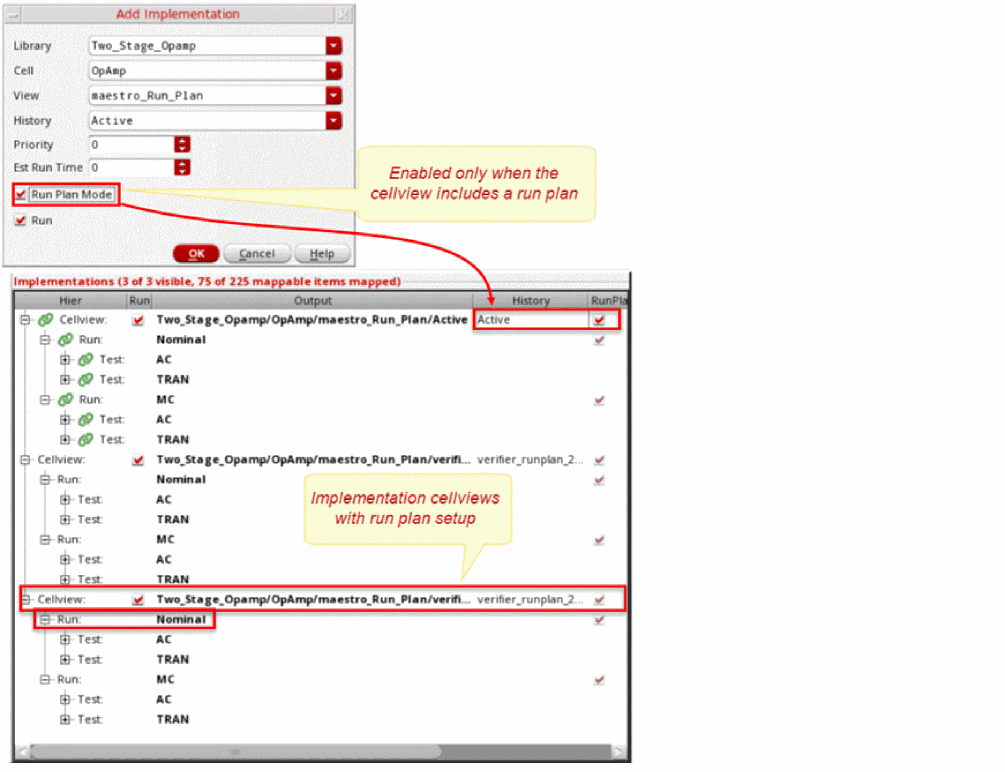Open the Library dropdown arrow
This screenshot has width=1005, height=772.
click(x=333, y=46)
